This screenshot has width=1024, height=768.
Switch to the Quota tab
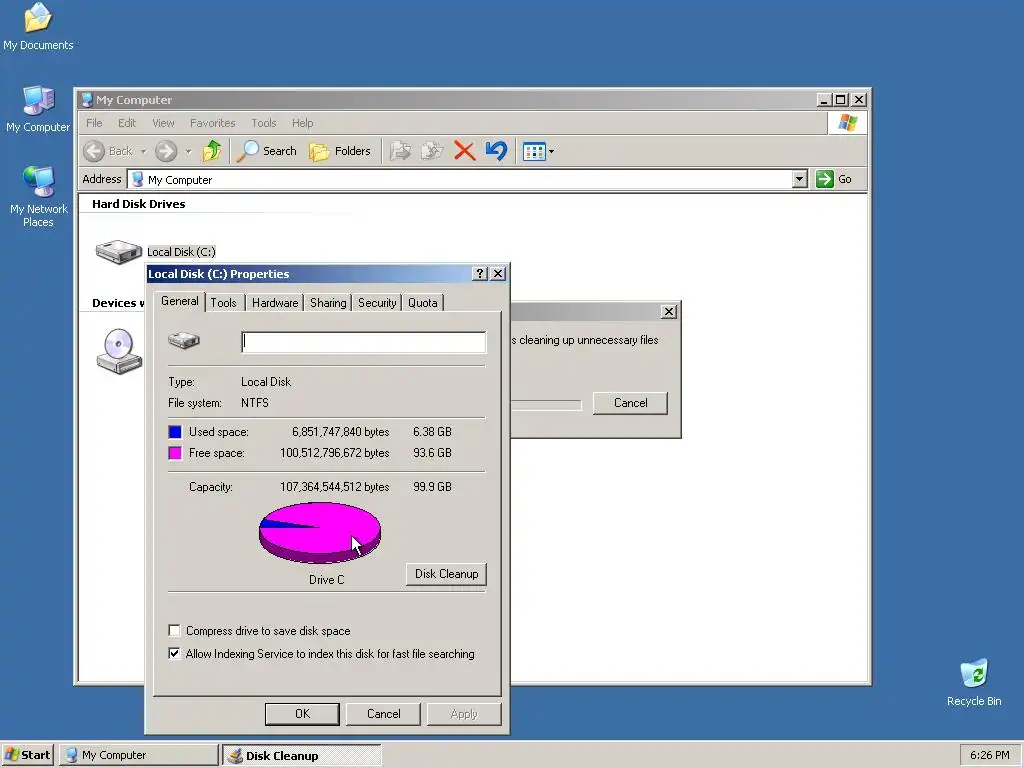423,303
